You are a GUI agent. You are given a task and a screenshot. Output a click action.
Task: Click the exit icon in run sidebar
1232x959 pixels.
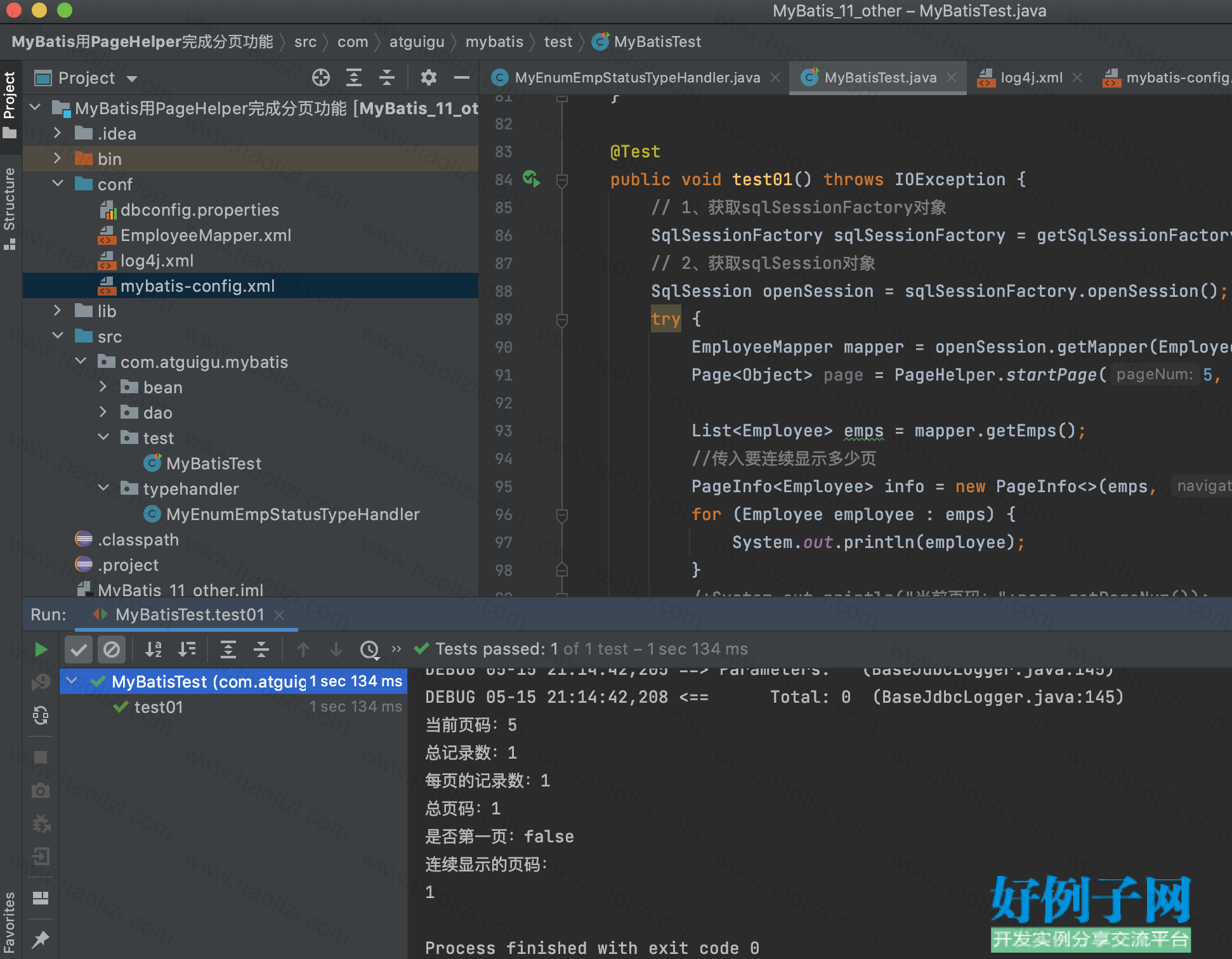41,856
